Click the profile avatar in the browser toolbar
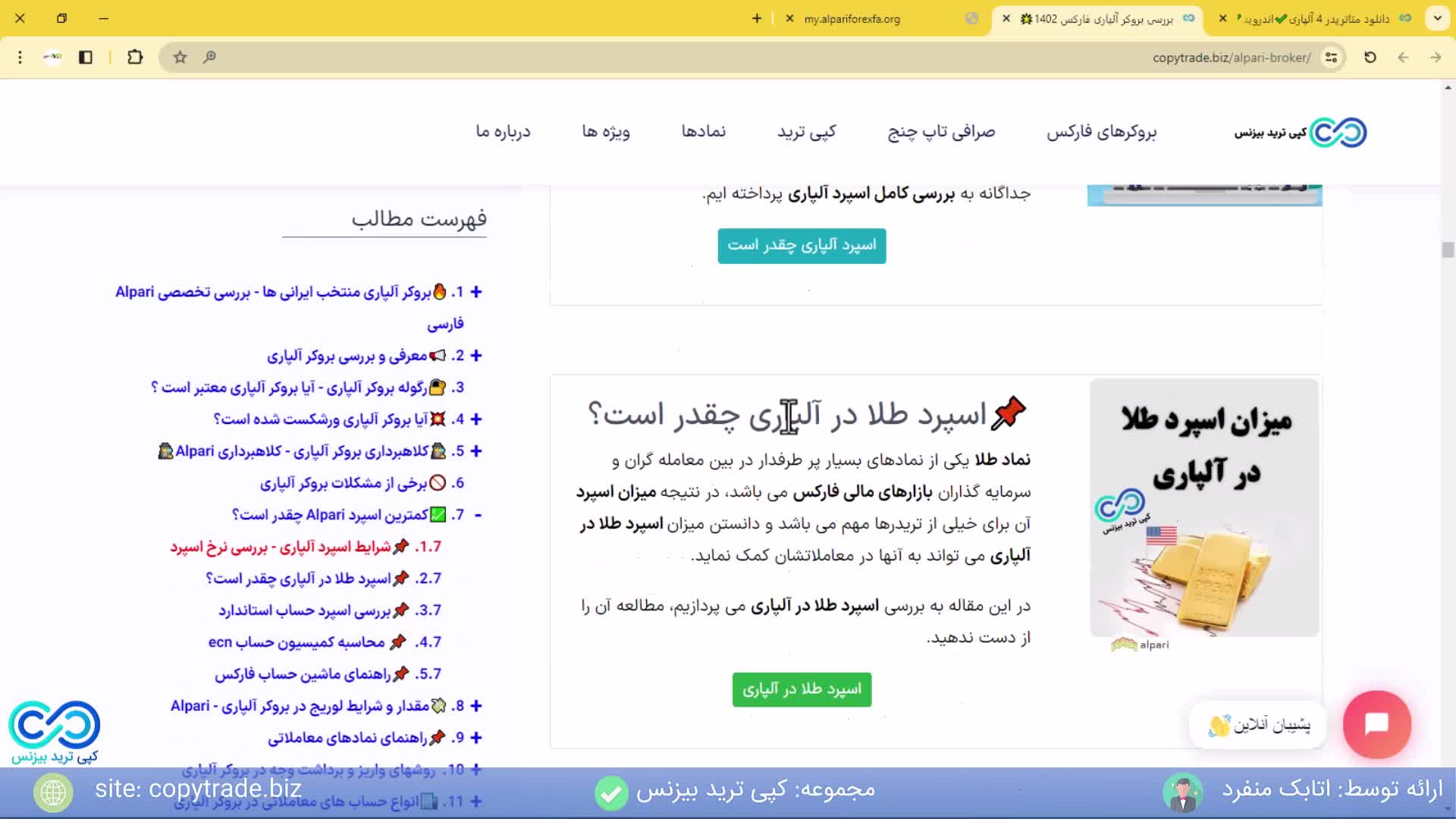1456x819 pixels. pos(52,57)
